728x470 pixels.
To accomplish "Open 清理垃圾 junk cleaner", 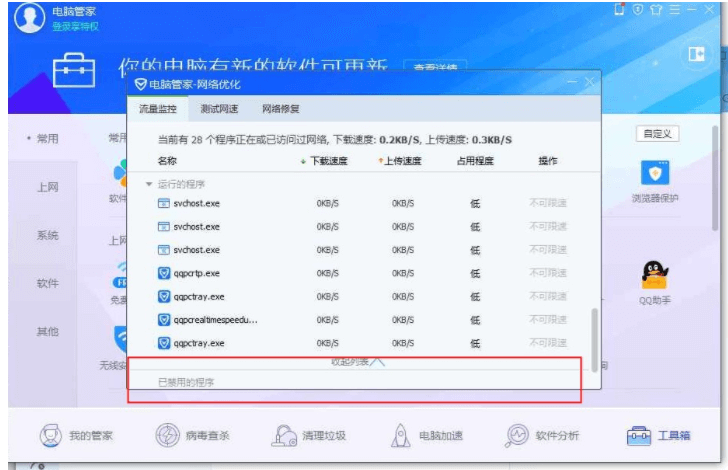I will [x=308, y=436].
